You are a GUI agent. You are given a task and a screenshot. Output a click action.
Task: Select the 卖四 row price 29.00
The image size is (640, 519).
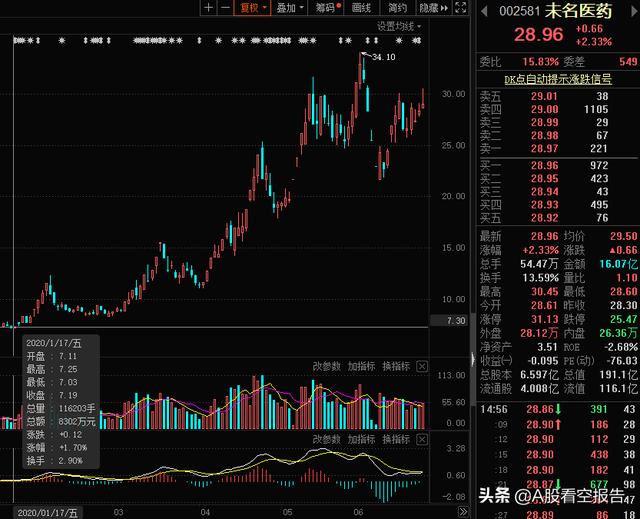(x=544, y=109)
